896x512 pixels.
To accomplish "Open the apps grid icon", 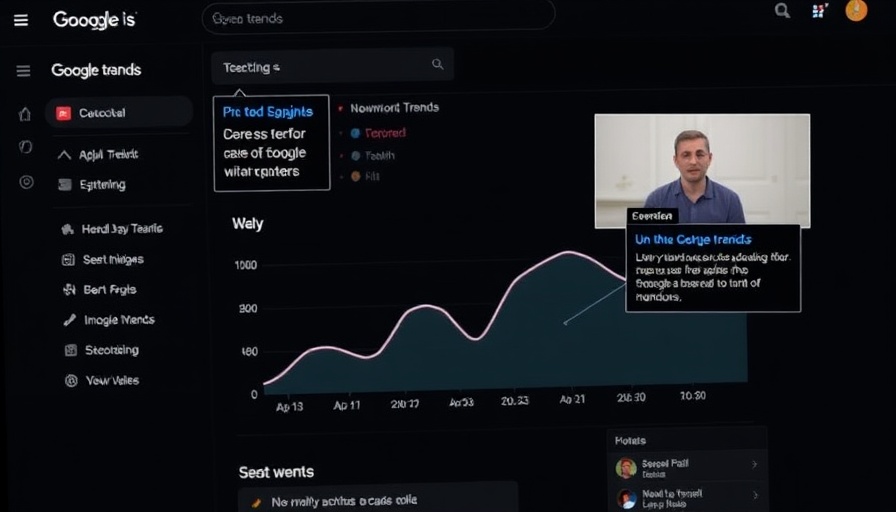I will point(820,10).
